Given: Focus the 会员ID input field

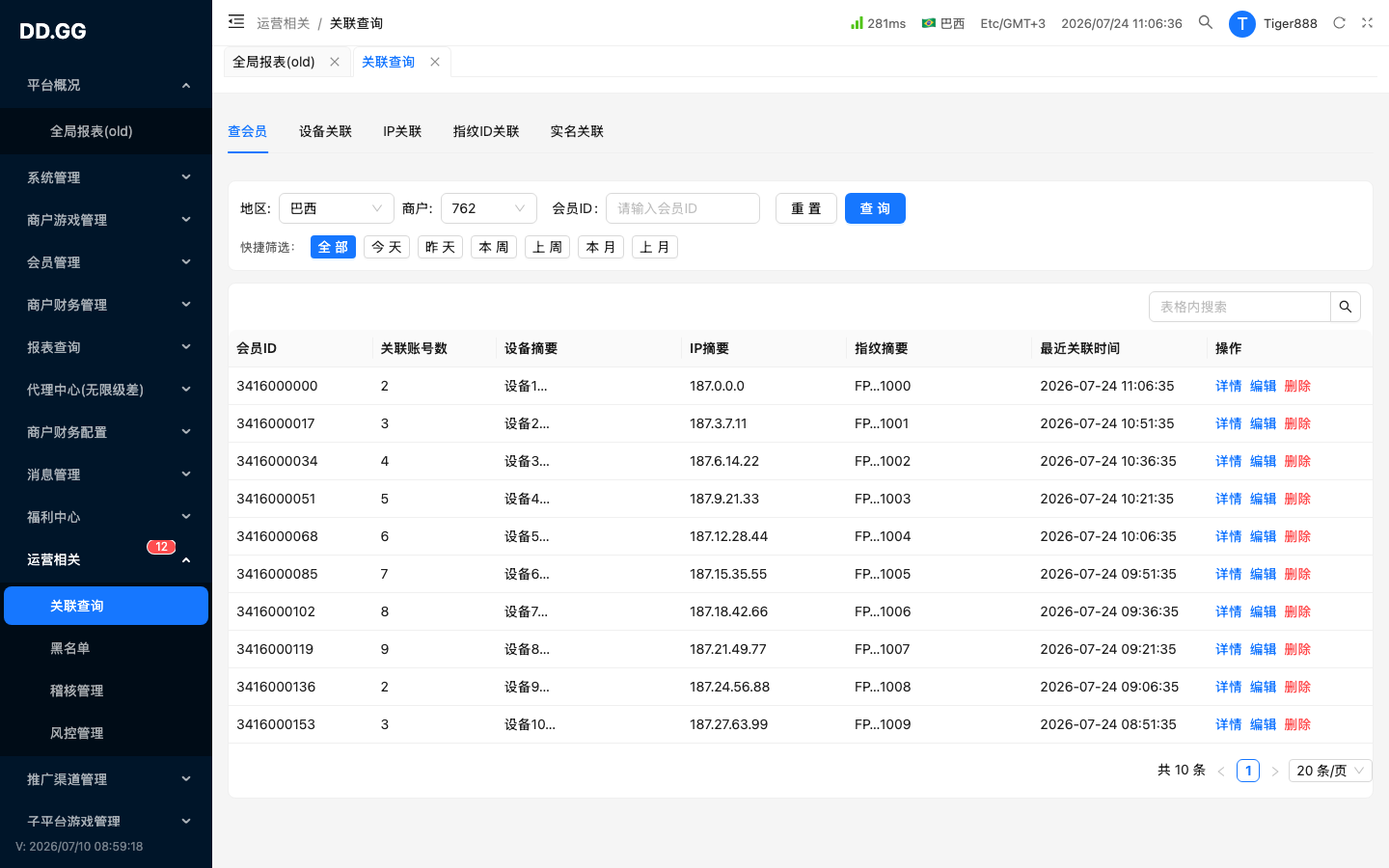Looking at the screenshot, I should (x=683, y=208).
